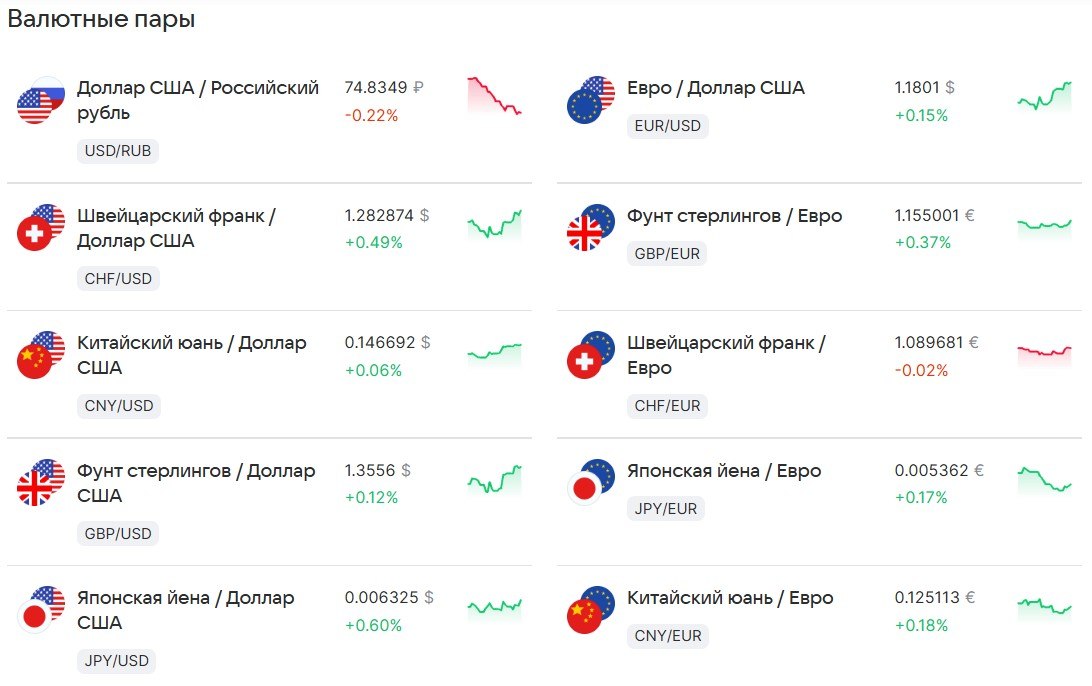The image size is (1092, 686).
Task: View the red CHF/EUR sparkline chart
Action: coord(1044,354)
